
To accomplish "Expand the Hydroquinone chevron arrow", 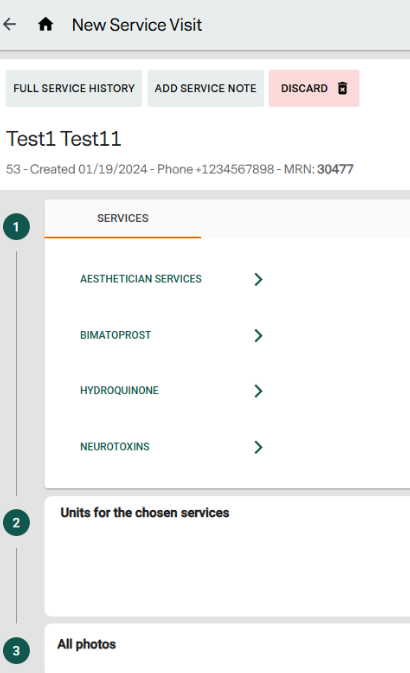I will tap(258, 391).
